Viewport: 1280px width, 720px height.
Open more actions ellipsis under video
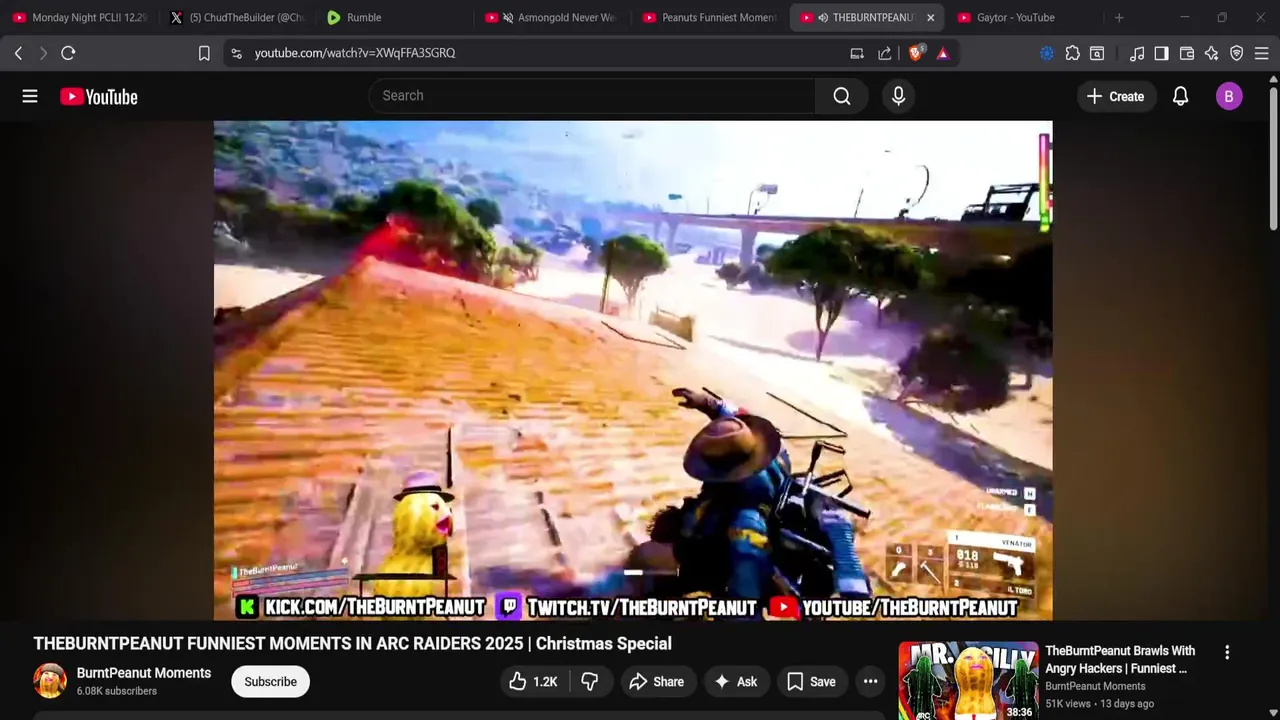point(870,682)
